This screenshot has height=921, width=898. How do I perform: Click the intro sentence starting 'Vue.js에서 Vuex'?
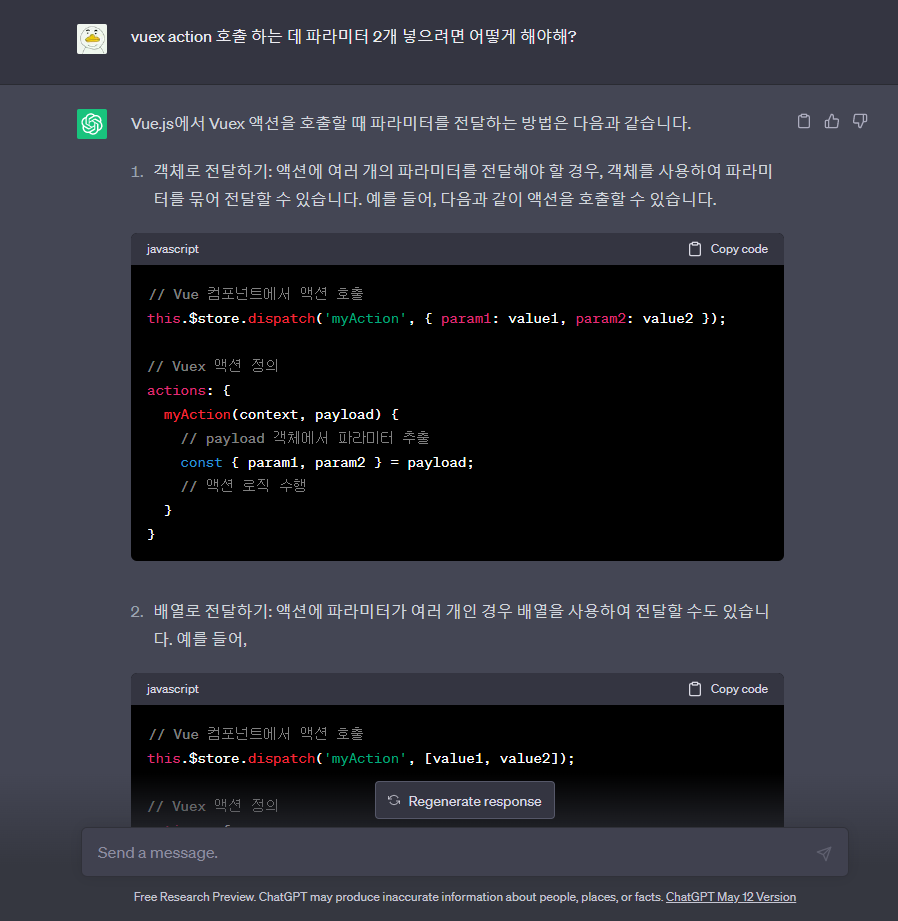point(411,123)
